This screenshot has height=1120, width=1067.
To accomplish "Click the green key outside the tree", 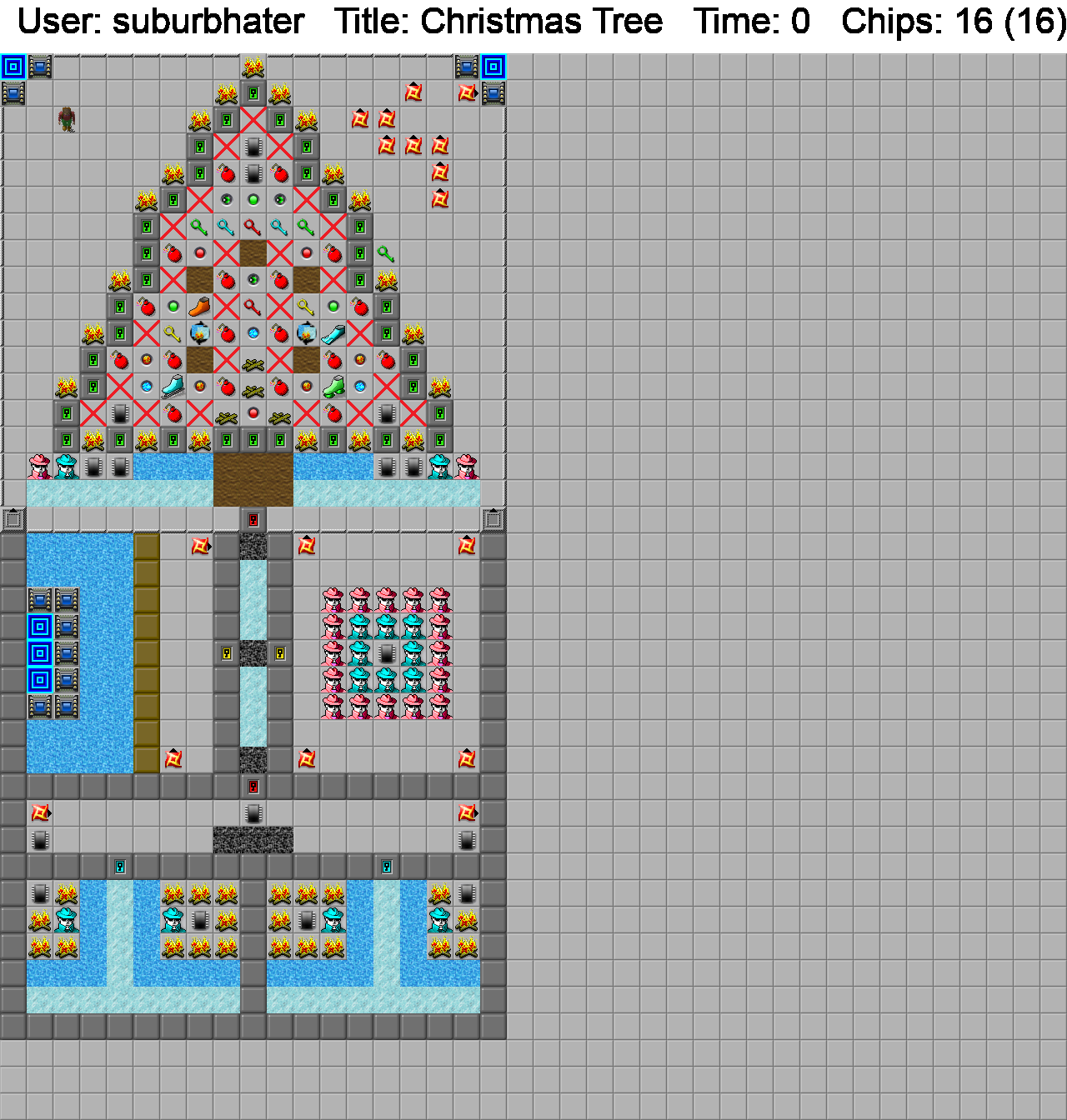I will (386, 253).
